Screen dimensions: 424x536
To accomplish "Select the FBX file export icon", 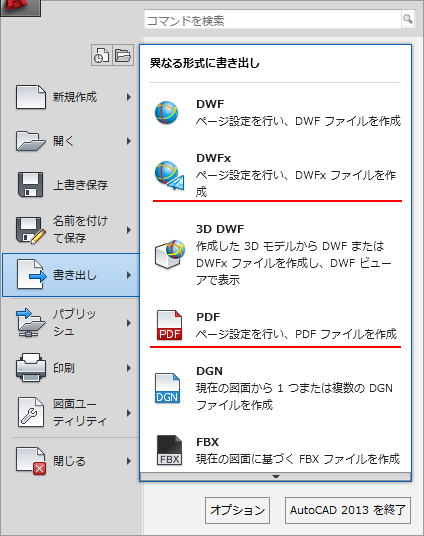I will tap(169, 450).
